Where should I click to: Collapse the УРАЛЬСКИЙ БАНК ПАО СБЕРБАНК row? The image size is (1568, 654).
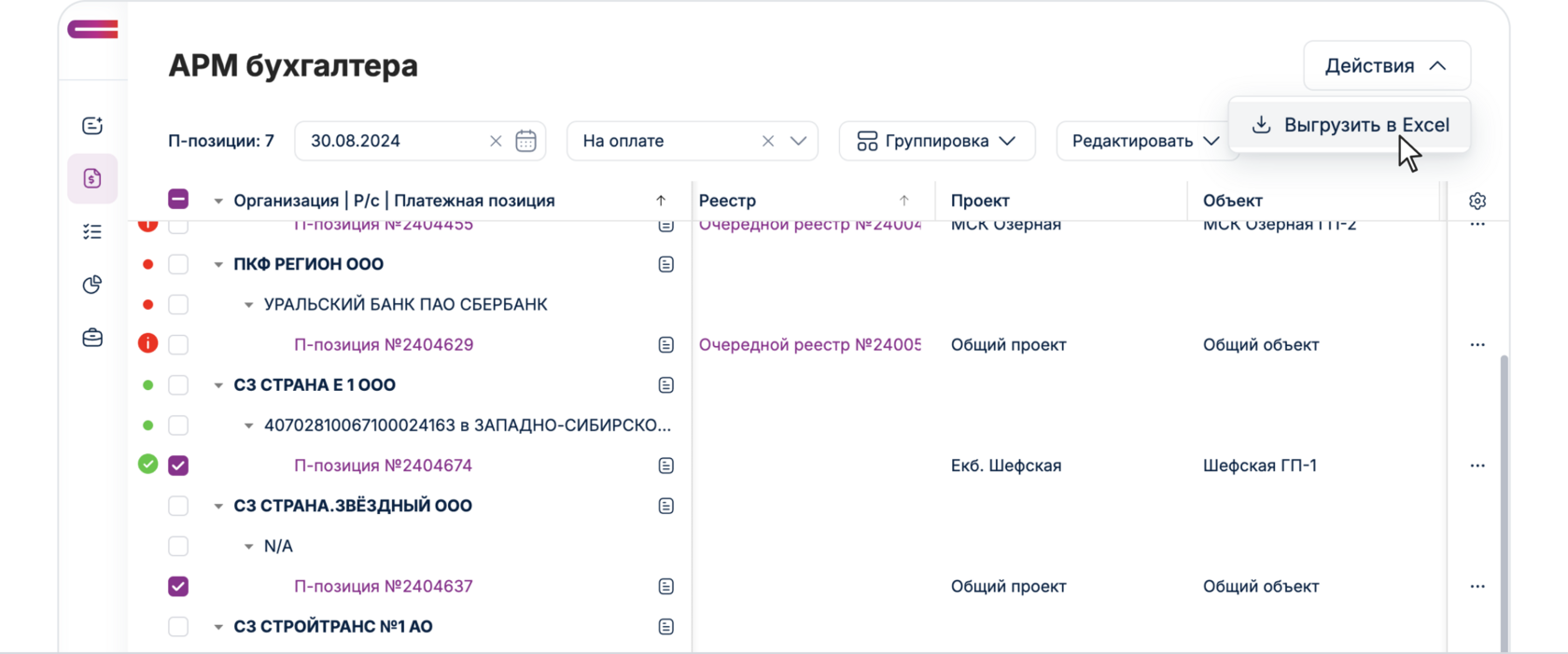248,305
